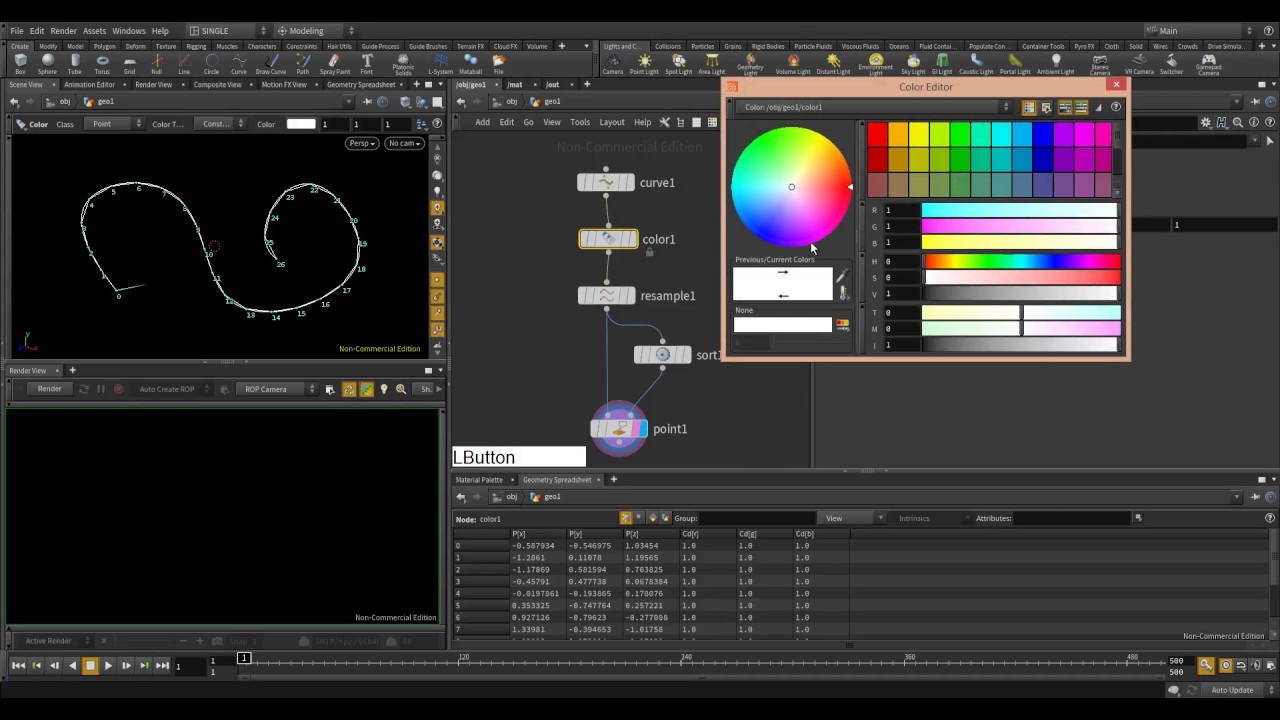
Task: Adjust the Hue slider in Color Editor
Action: (1019, 261)
